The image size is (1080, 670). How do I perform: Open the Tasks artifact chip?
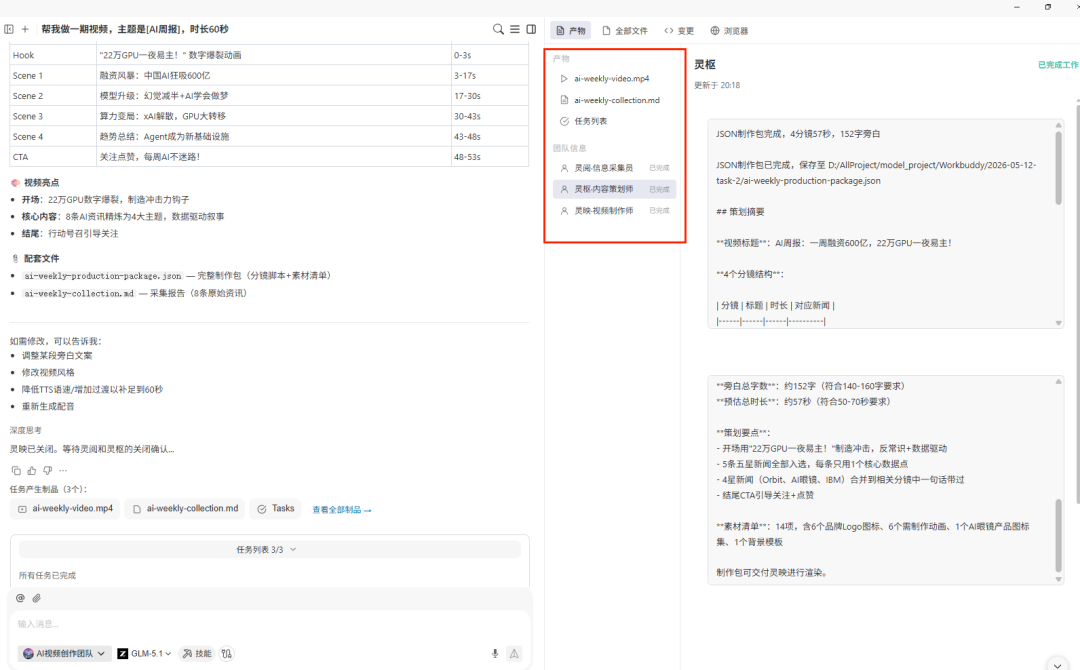[x=276, y=509]
